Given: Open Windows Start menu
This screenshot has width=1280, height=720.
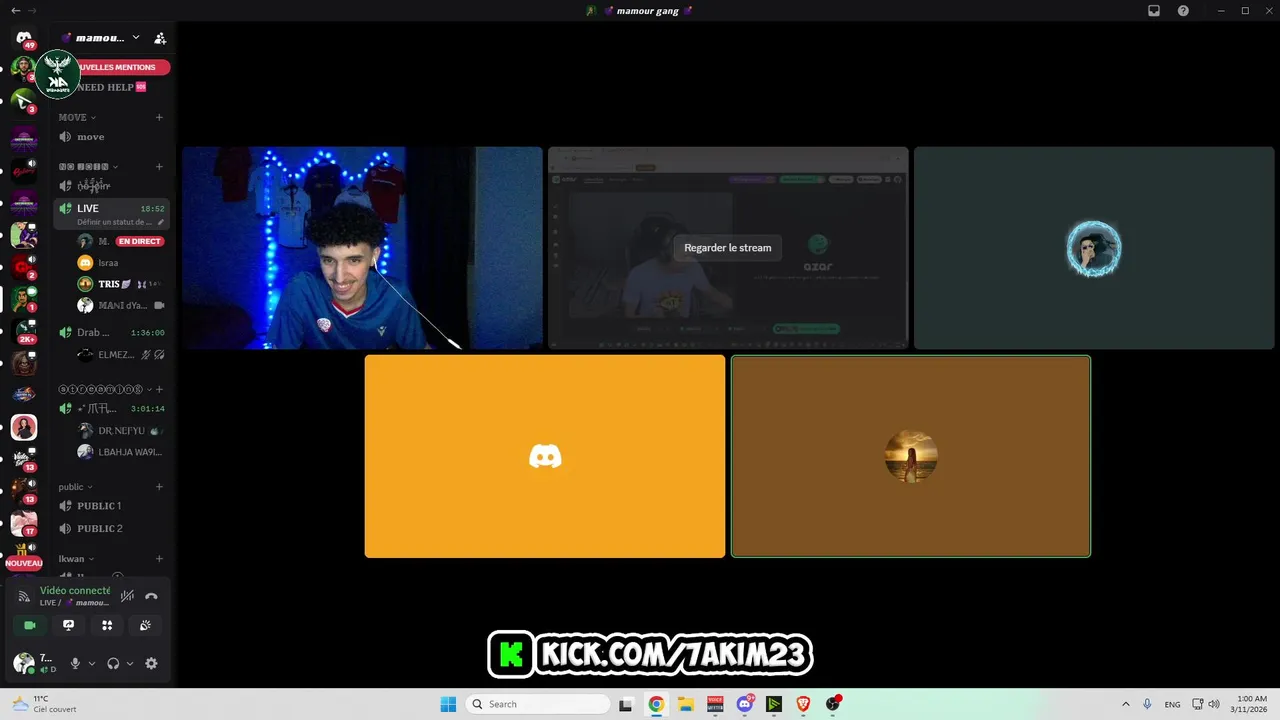Looking at the screenshot, I should 448,704.
